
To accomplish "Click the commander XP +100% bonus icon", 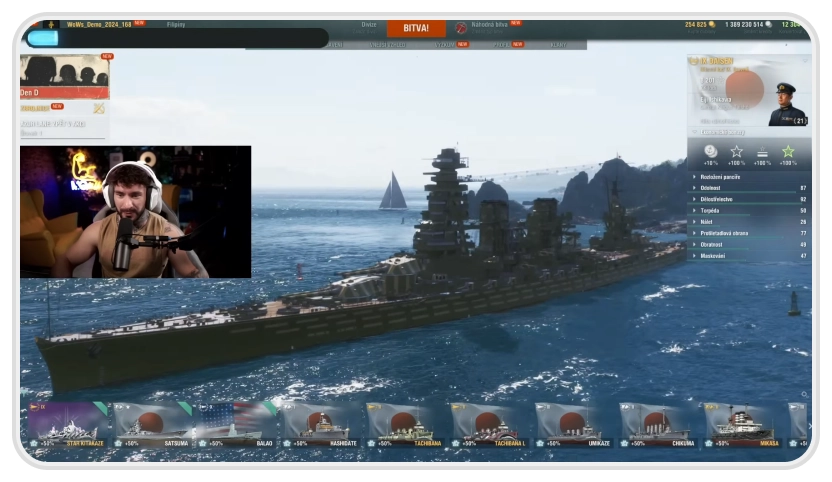I will (762, 152).
